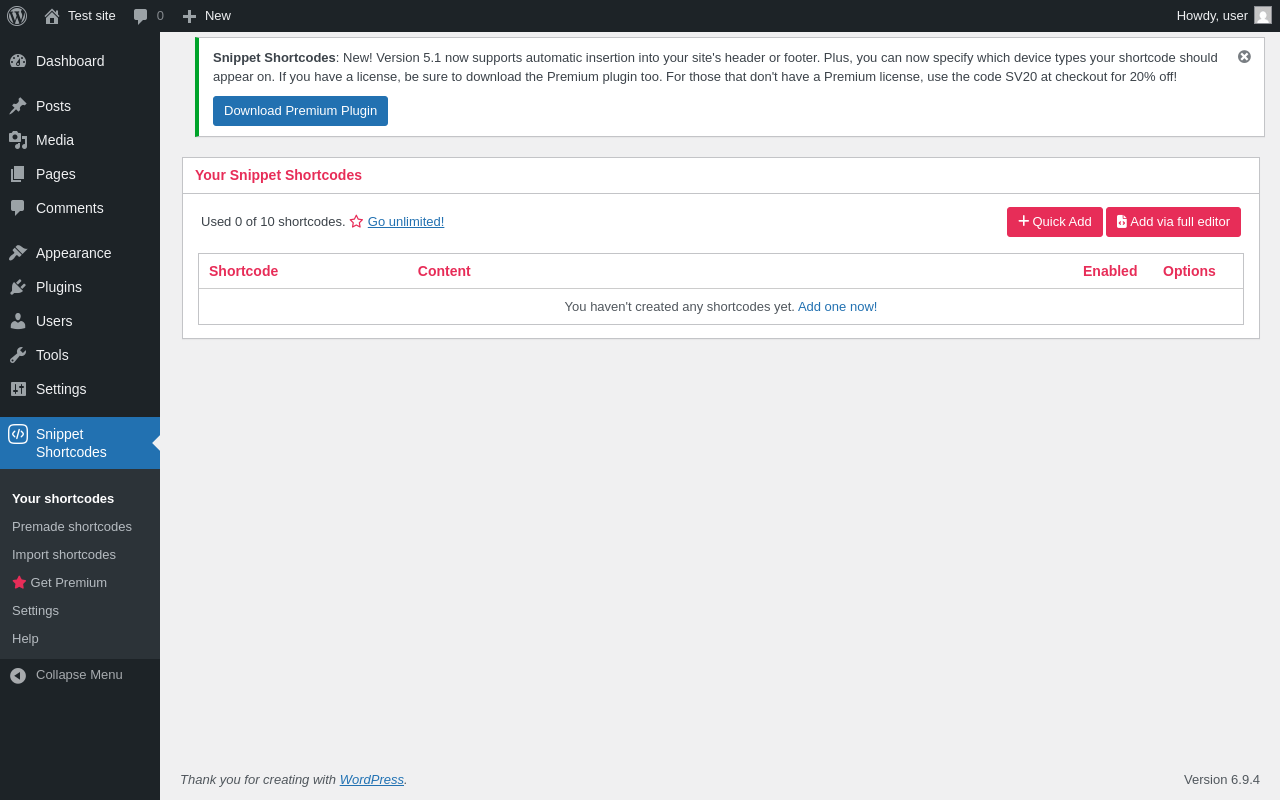The image size is (1280, 800).
Task: Click the Plugins plug icon
Action: pos(18,287)
